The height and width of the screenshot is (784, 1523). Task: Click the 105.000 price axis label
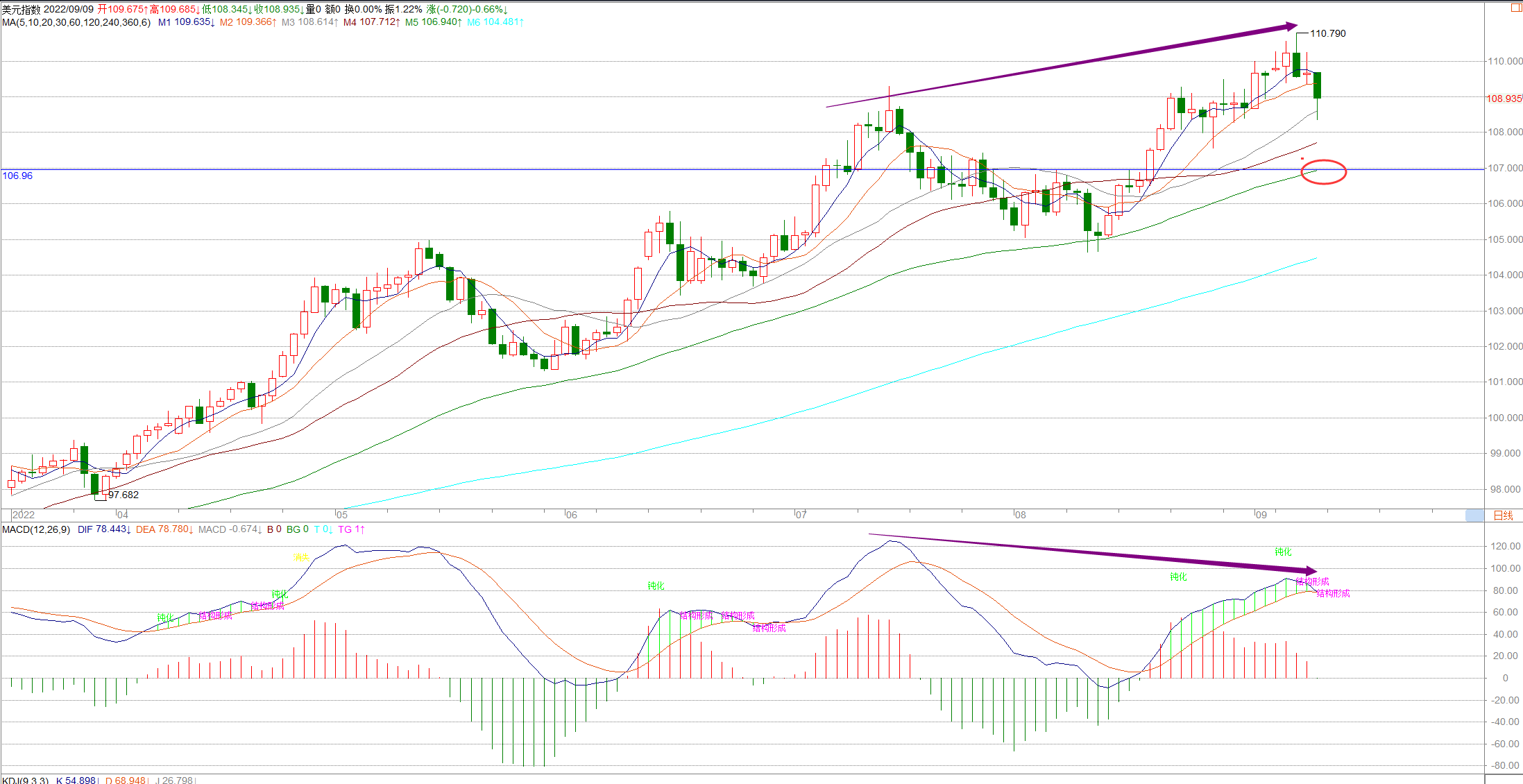(x=1505, y=239)
